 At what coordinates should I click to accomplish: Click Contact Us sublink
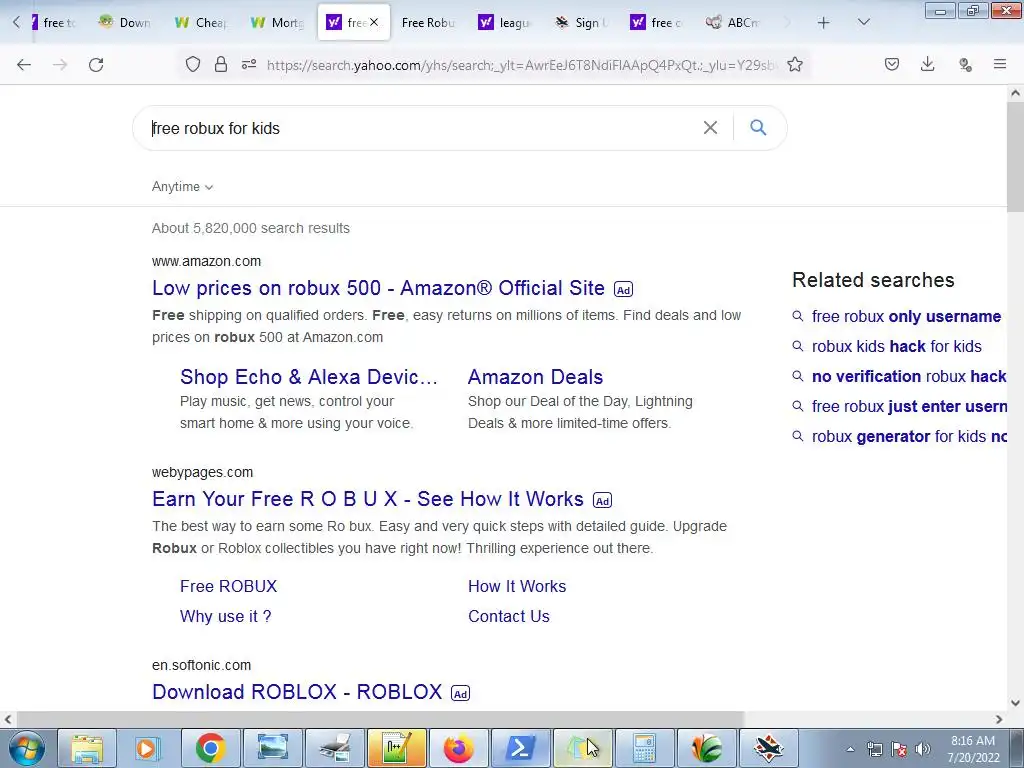[509, 616]
